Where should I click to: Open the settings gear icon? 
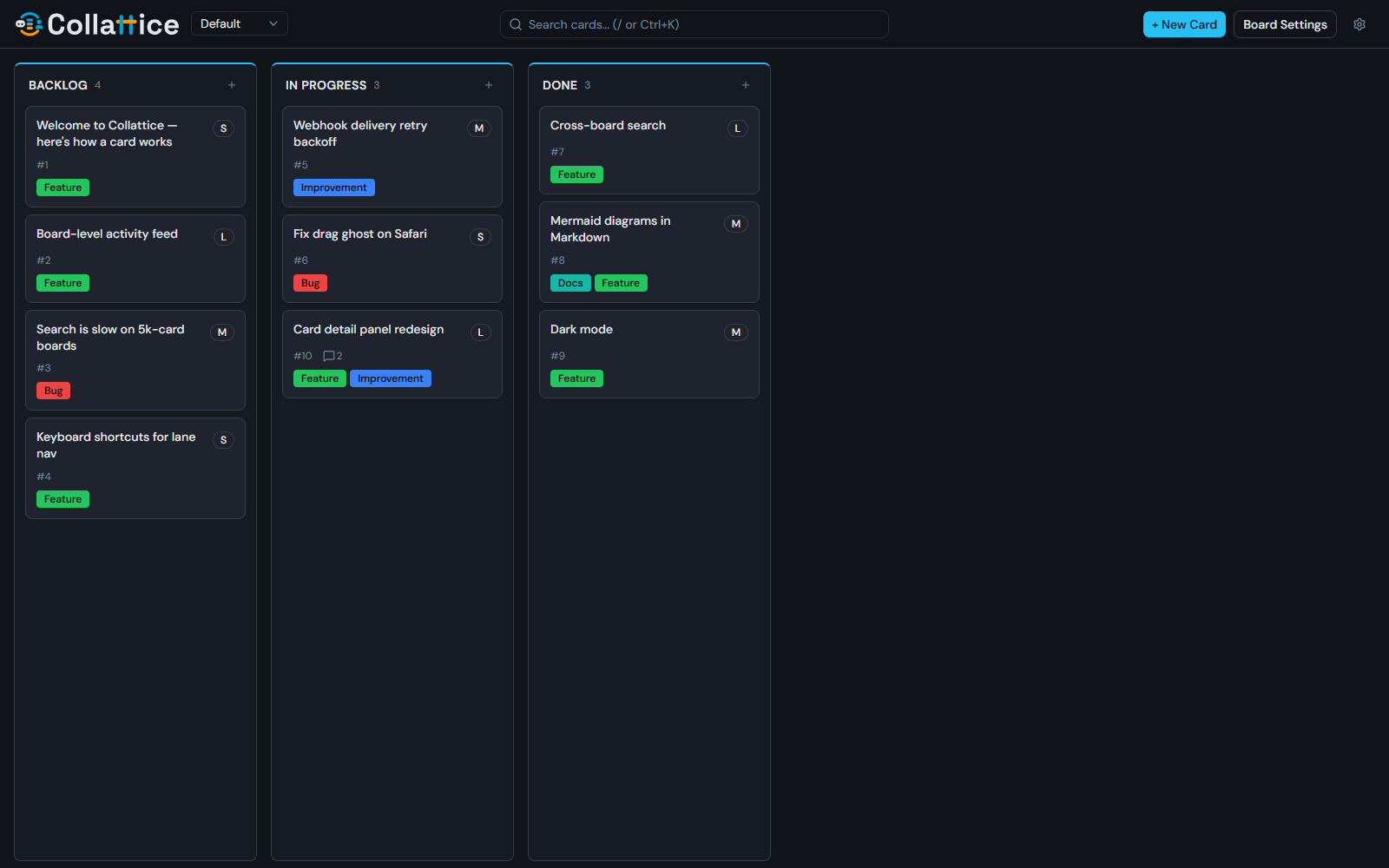pos(1359,24)
